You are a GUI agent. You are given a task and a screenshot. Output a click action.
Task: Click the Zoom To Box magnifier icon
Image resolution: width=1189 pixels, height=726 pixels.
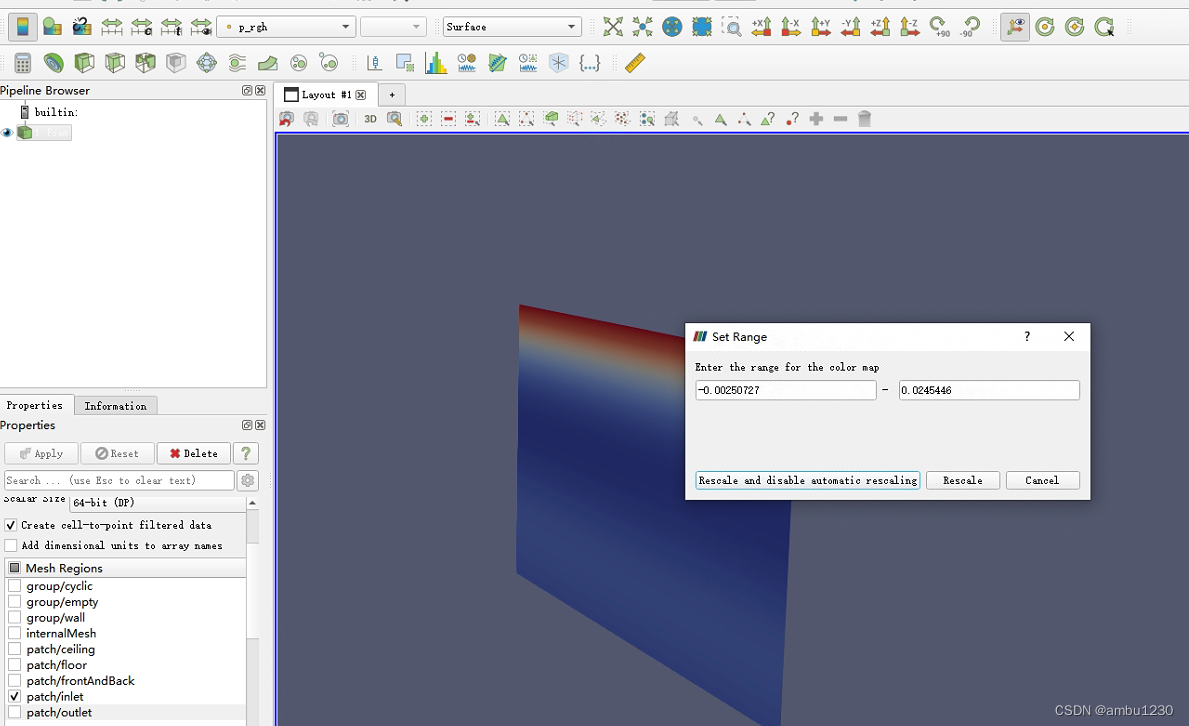(x=731, y=27)
